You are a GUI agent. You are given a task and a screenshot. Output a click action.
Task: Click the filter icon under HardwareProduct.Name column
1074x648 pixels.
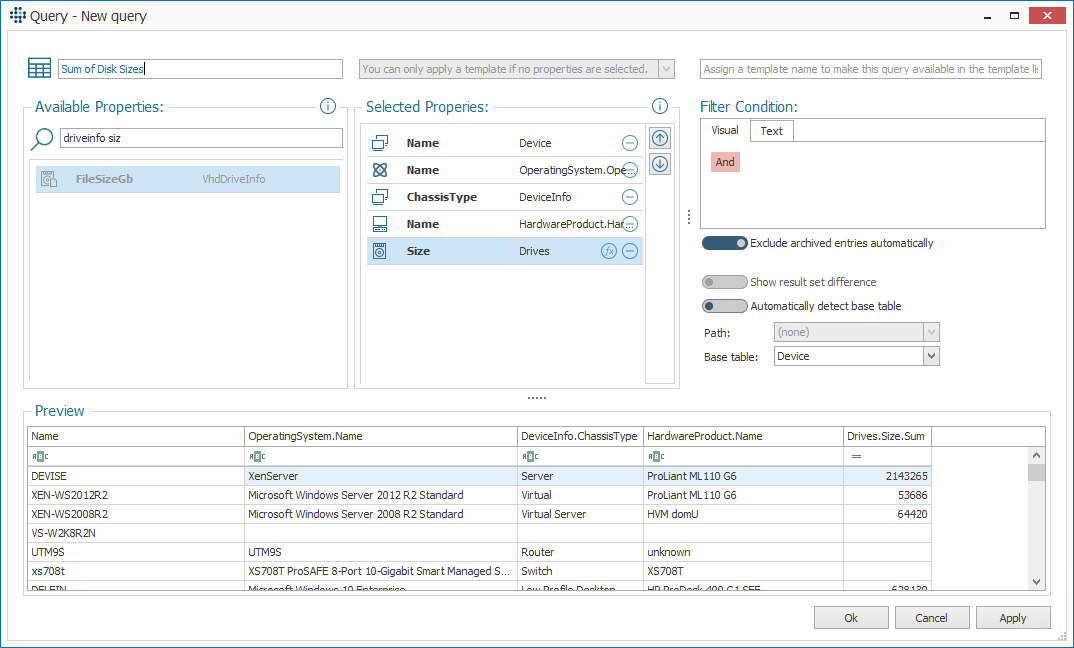(655, 456)
